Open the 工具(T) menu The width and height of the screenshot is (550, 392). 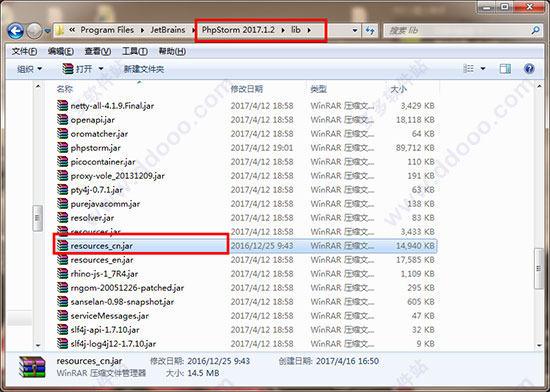134,52
